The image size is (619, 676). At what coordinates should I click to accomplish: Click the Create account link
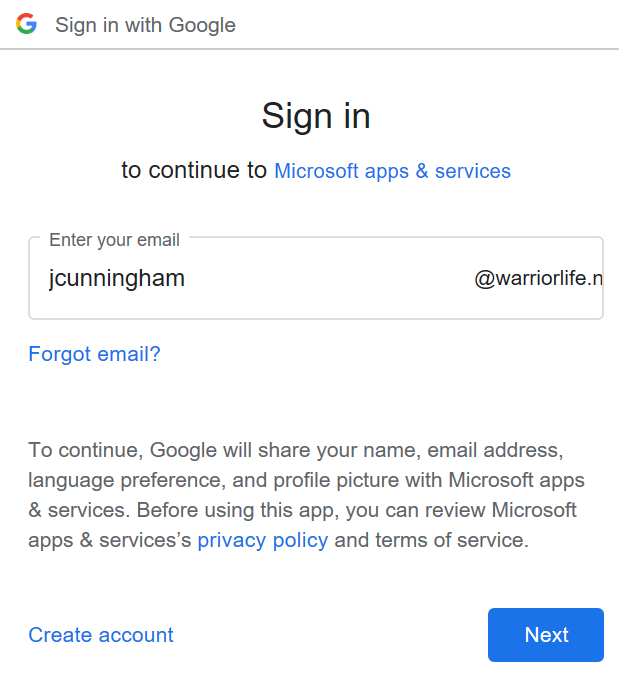coord(101,635)
